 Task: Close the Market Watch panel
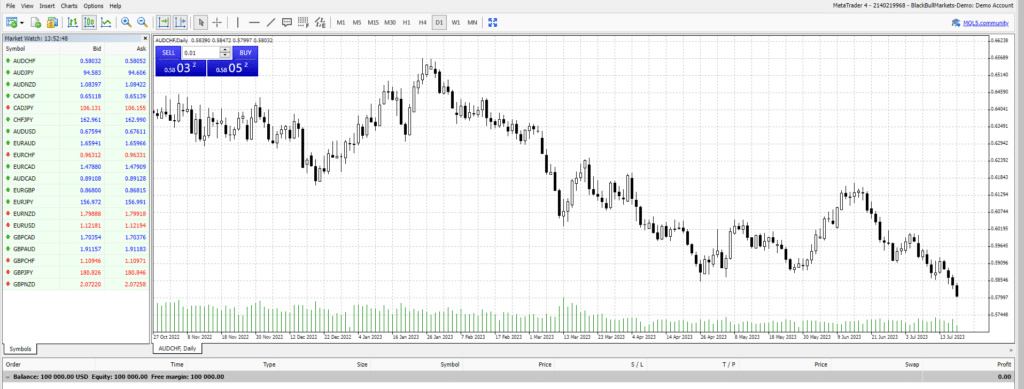145,39
